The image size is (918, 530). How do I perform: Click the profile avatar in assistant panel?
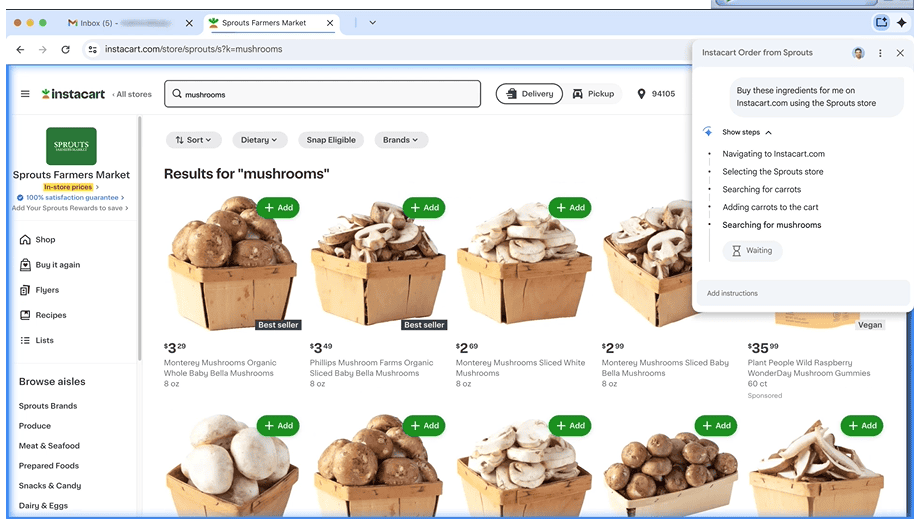[x=858, y=53]
